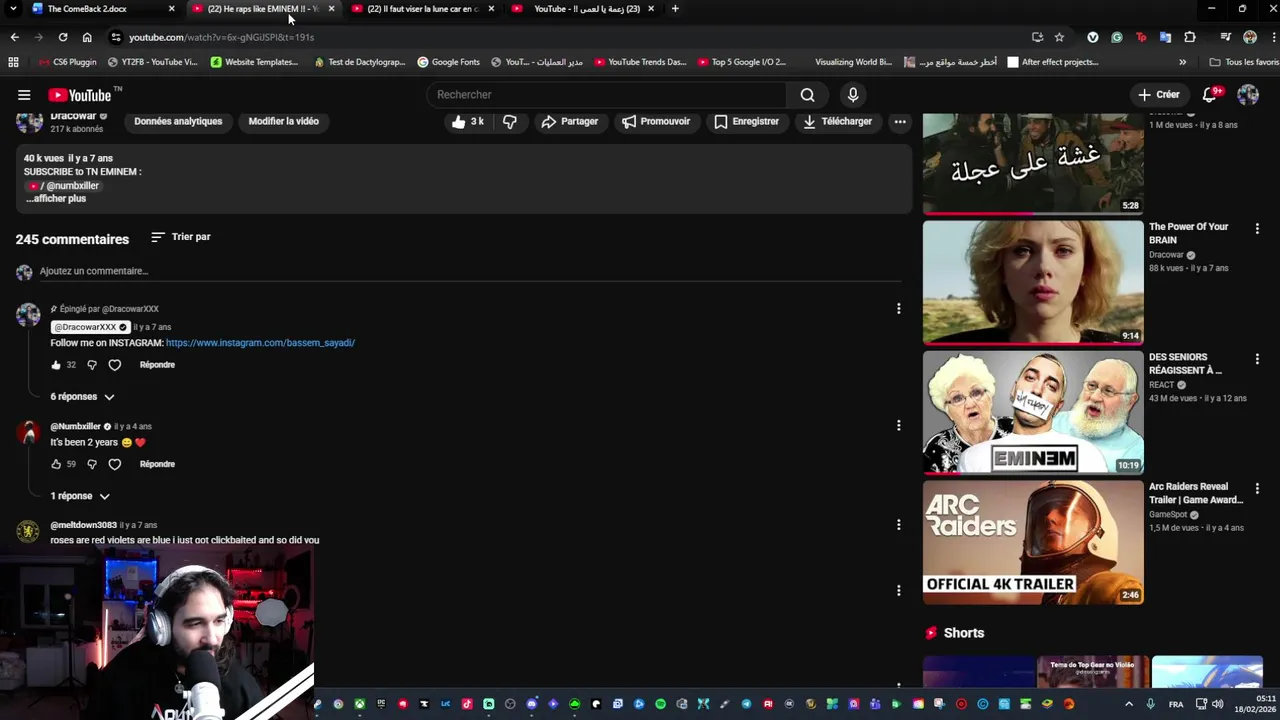The height and width of the screenshot is (720, 1280).
Task: Go back in browser history
Action: (x=15, y=37)
